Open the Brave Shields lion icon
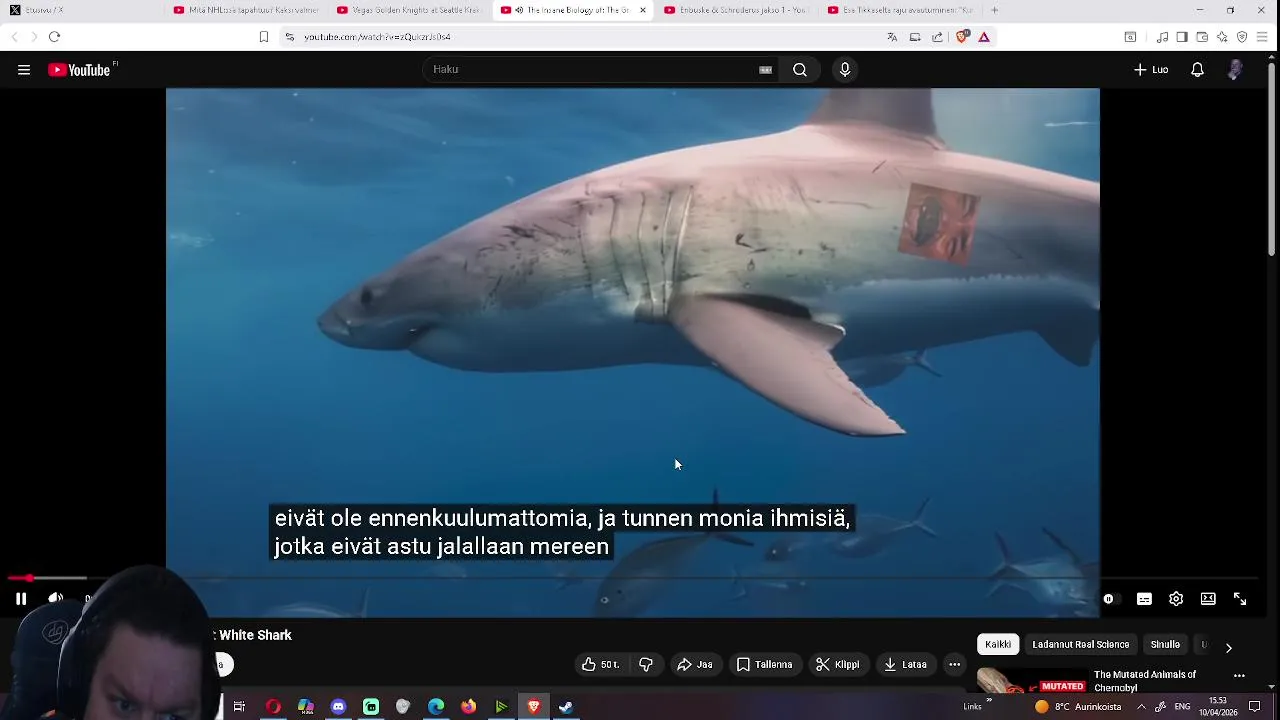Viewport: 1280px width, 720px height. pos(962,37)
